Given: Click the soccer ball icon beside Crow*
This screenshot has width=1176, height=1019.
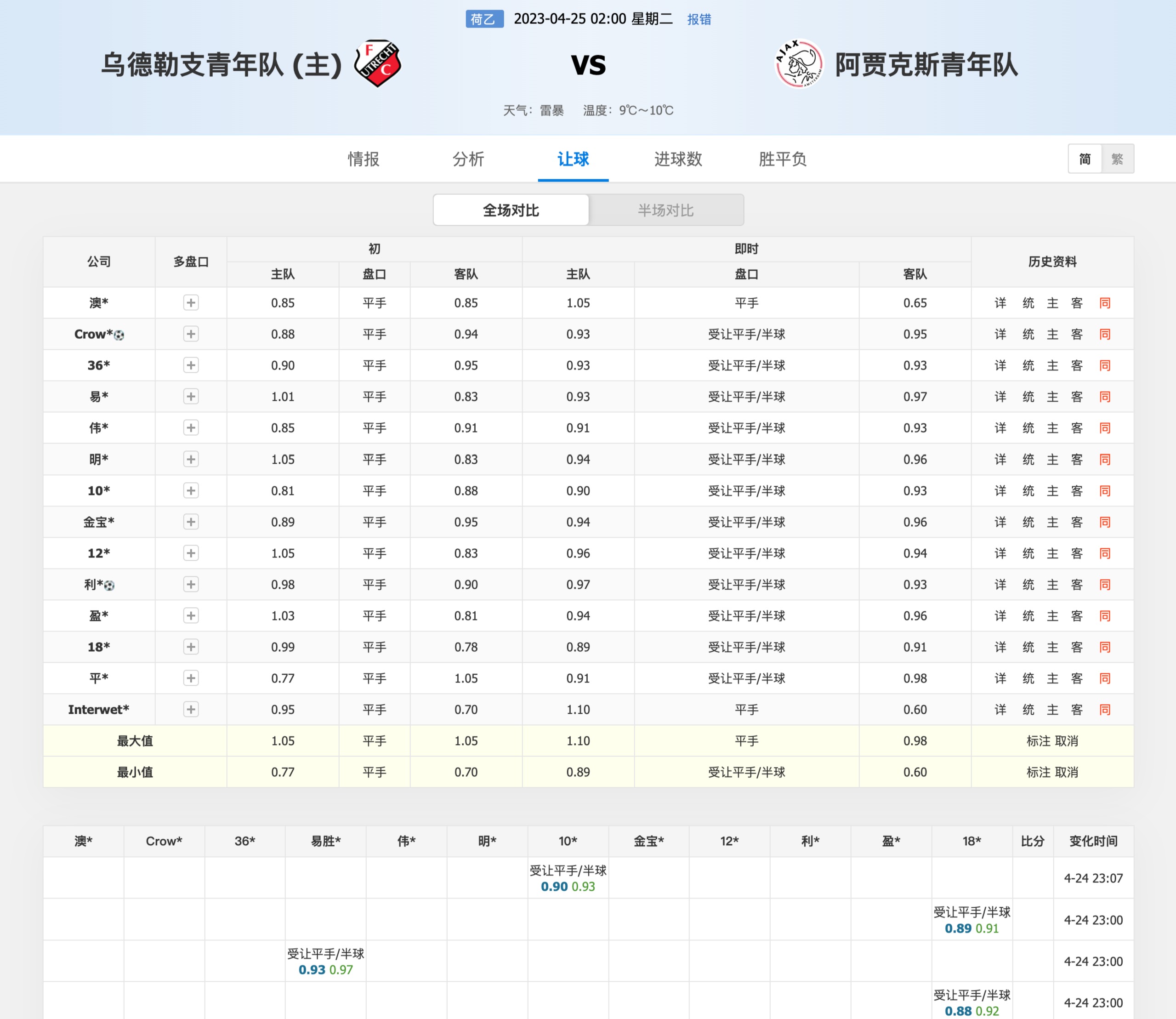Looking at the screenshot, I should 119,335.
